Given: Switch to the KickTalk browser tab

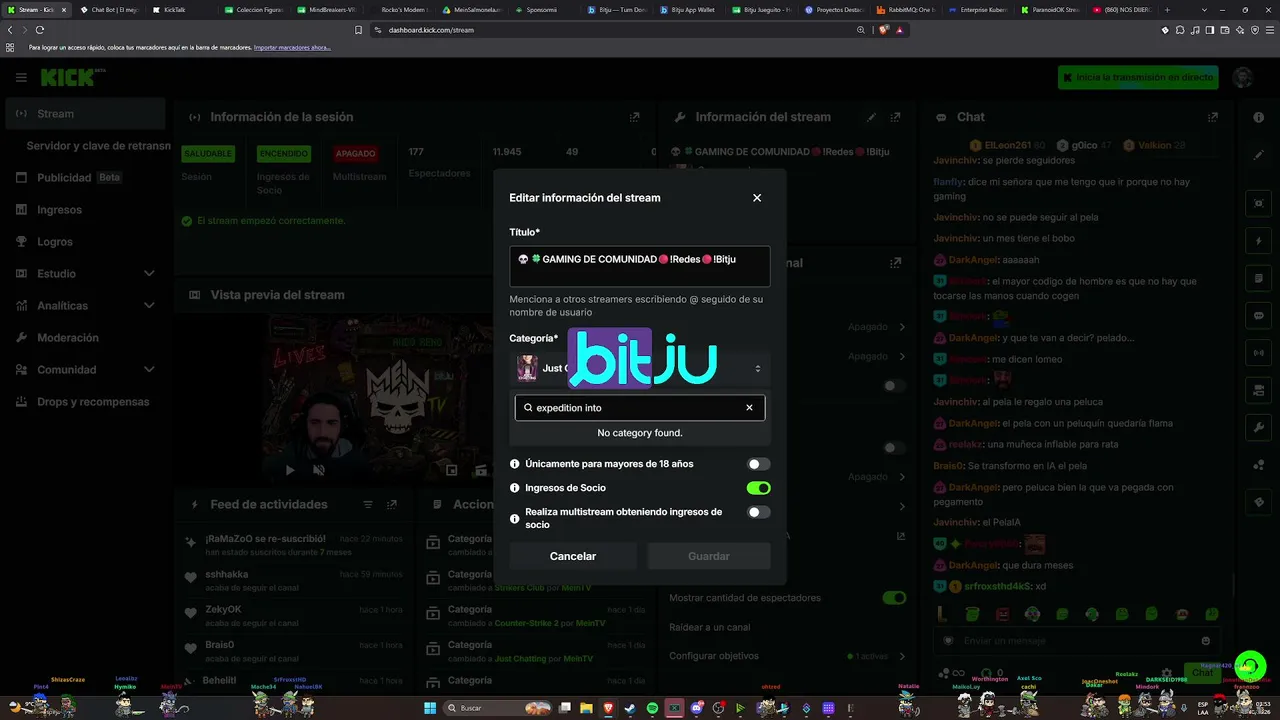Looking at the screenshot, I should [181, 10].
